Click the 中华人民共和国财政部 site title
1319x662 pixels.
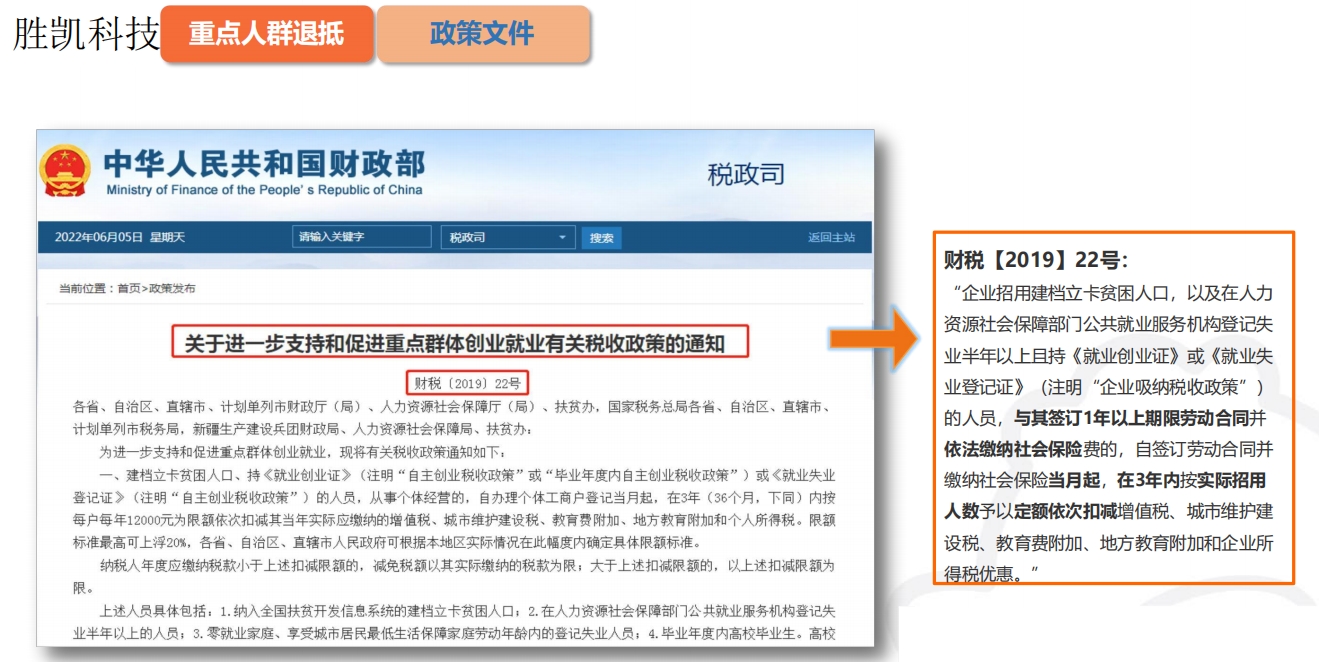coord(264,163)
